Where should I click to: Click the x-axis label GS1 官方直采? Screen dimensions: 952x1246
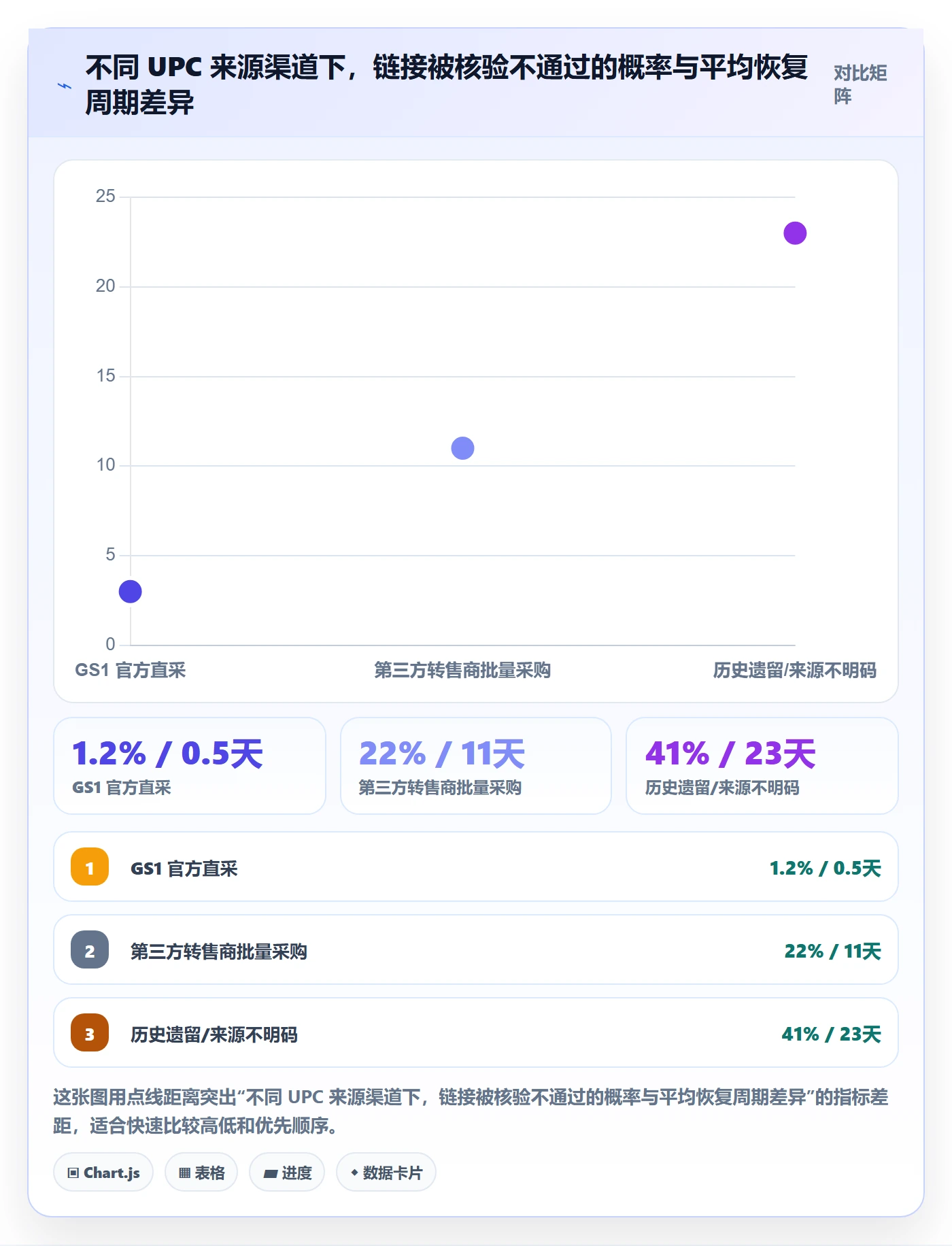click(x=130, y=671)
